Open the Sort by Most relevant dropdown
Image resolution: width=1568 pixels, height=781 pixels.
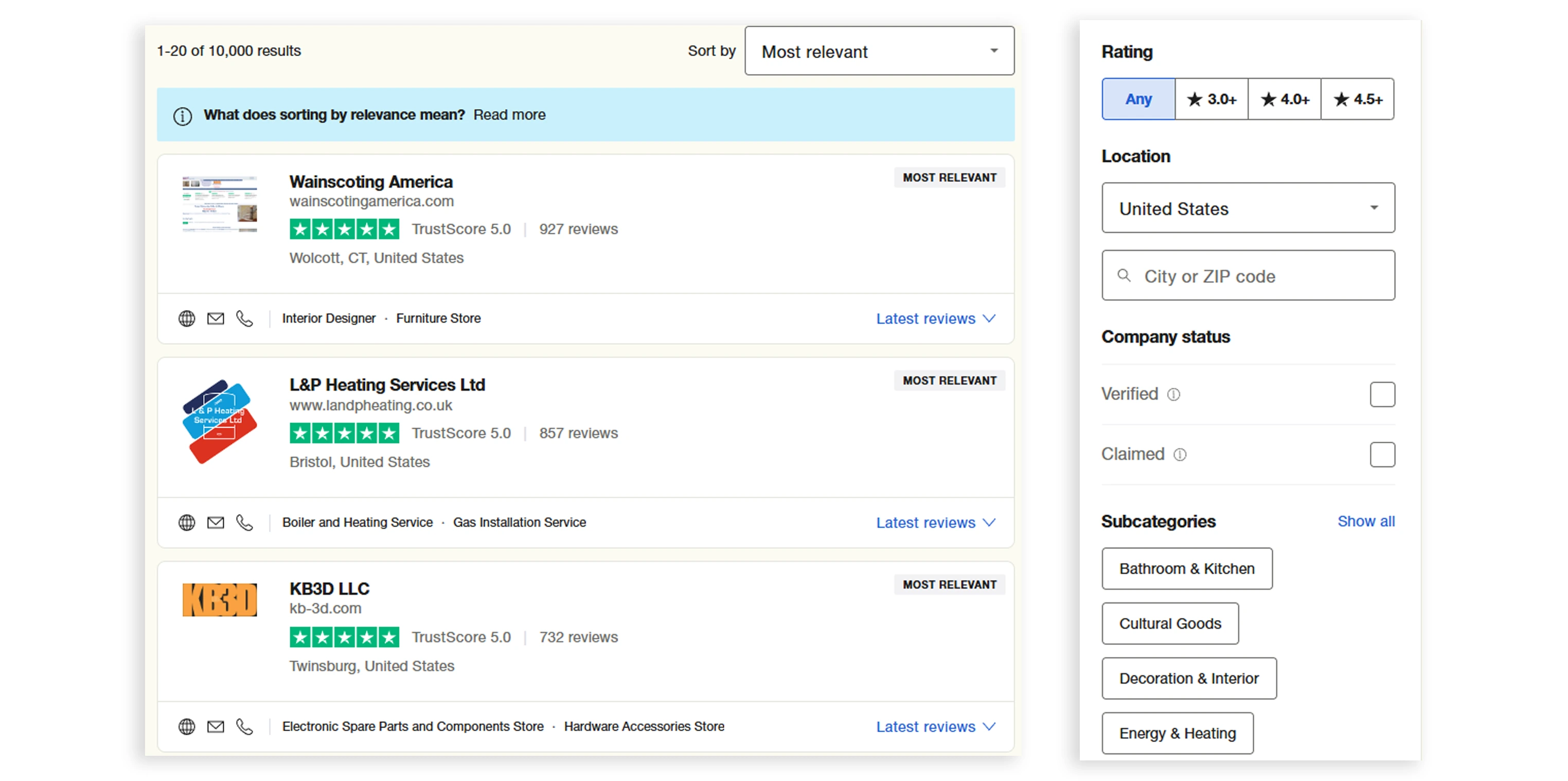879,51
